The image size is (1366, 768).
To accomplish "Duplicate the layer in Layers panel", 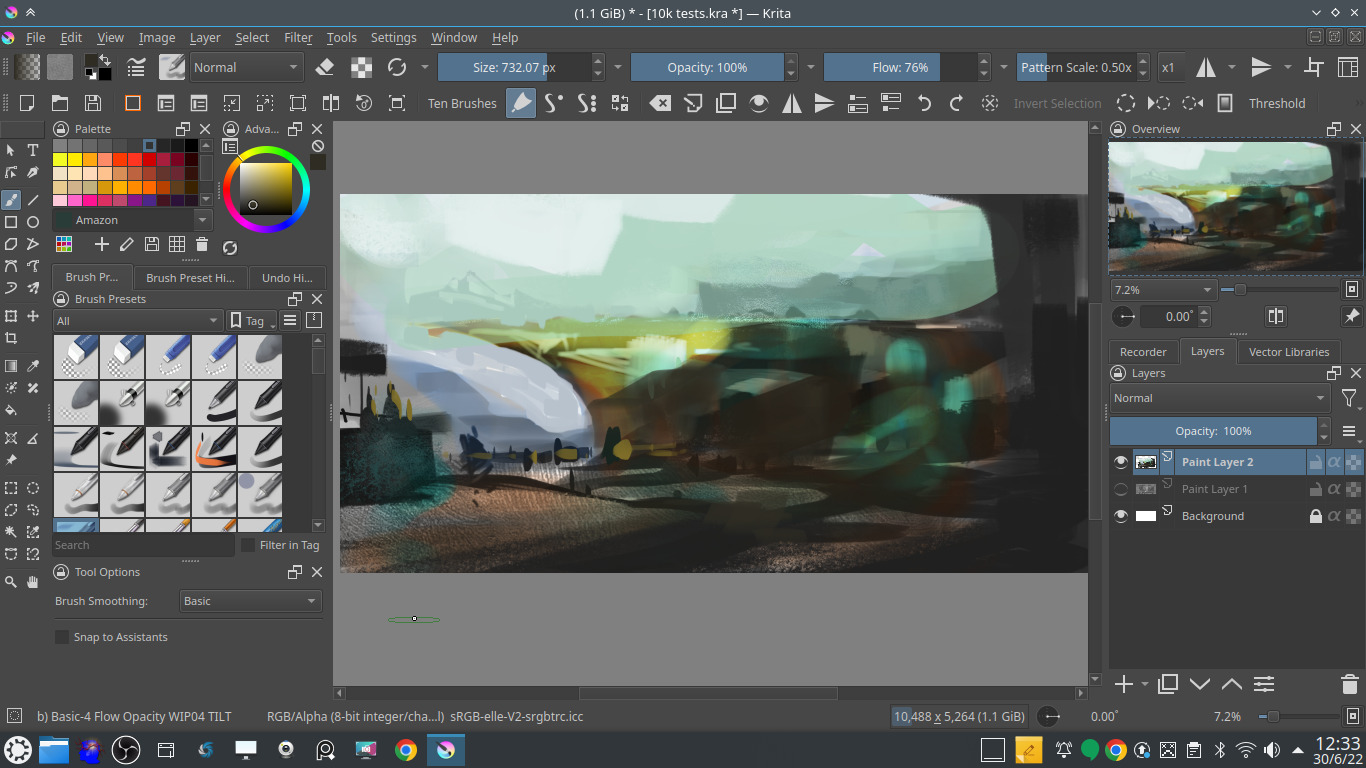I will [1168, 684].
